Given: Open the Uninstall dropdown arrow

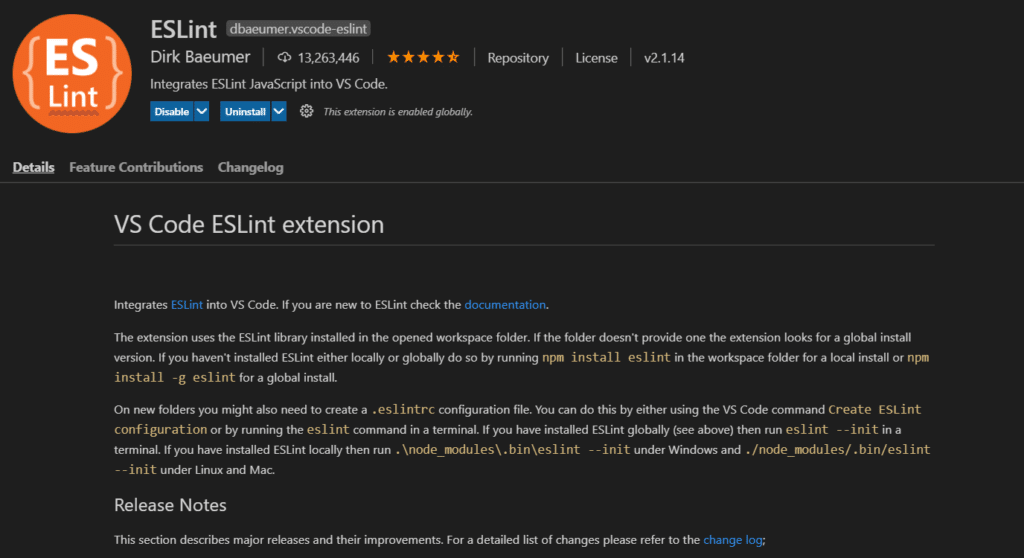Looking at the screenshot, I should [279, 111].
